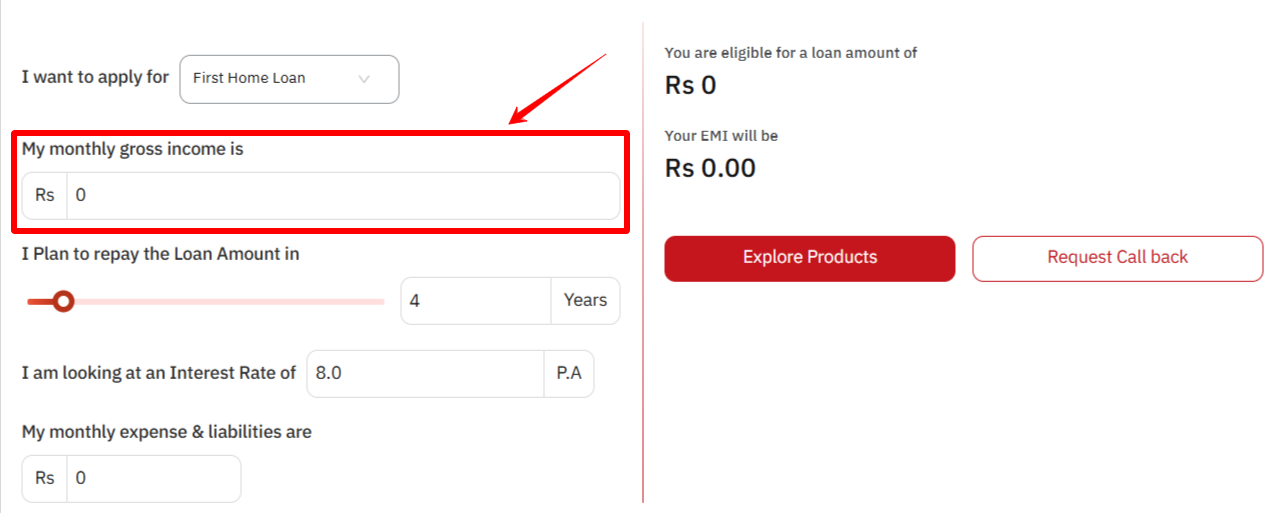Screen dimensions: 1270x513
Task: Click the loan repayment slider handle
Action: 64,301
